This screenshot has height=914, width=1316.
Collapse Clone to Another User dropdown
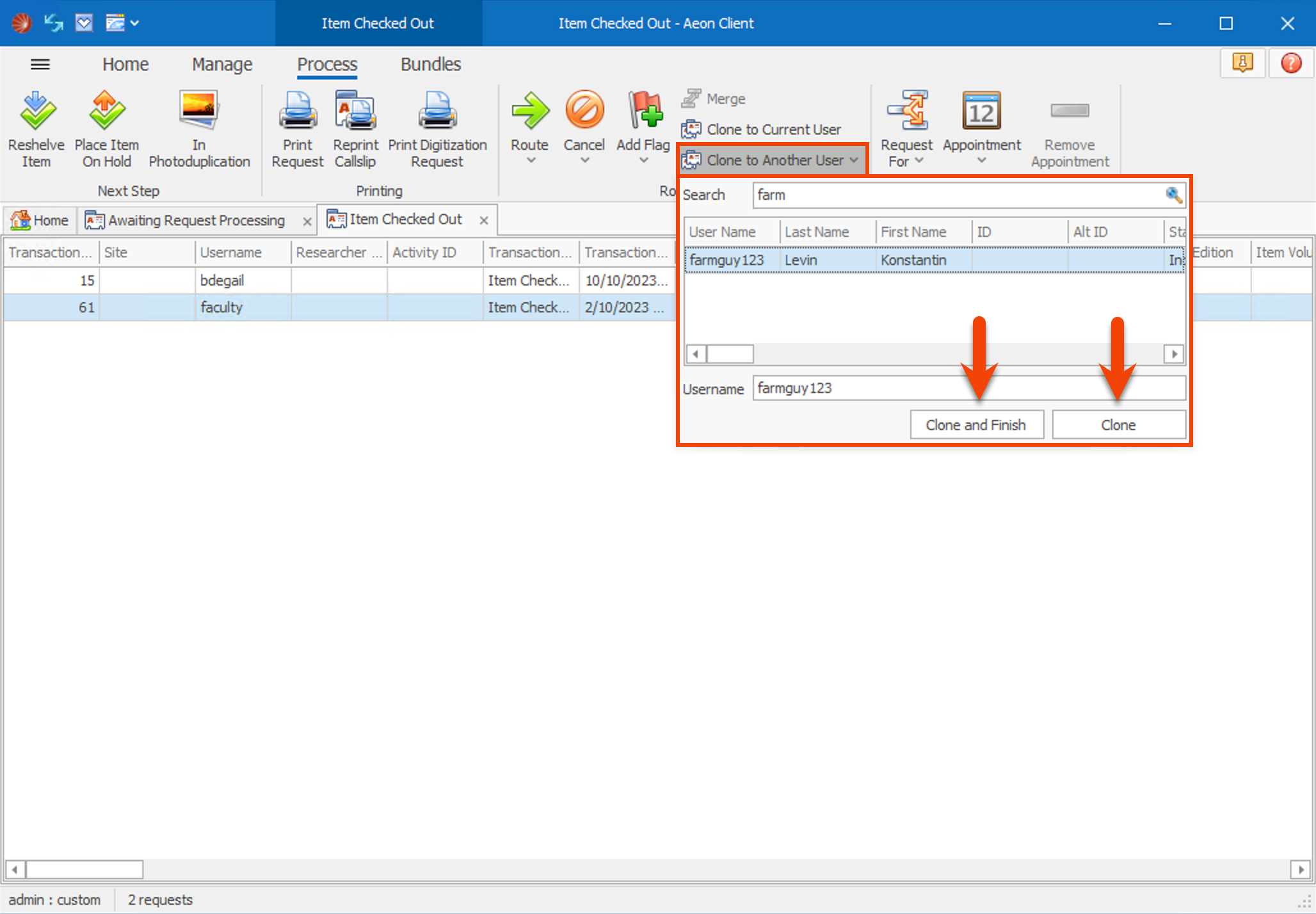point(854,160)
